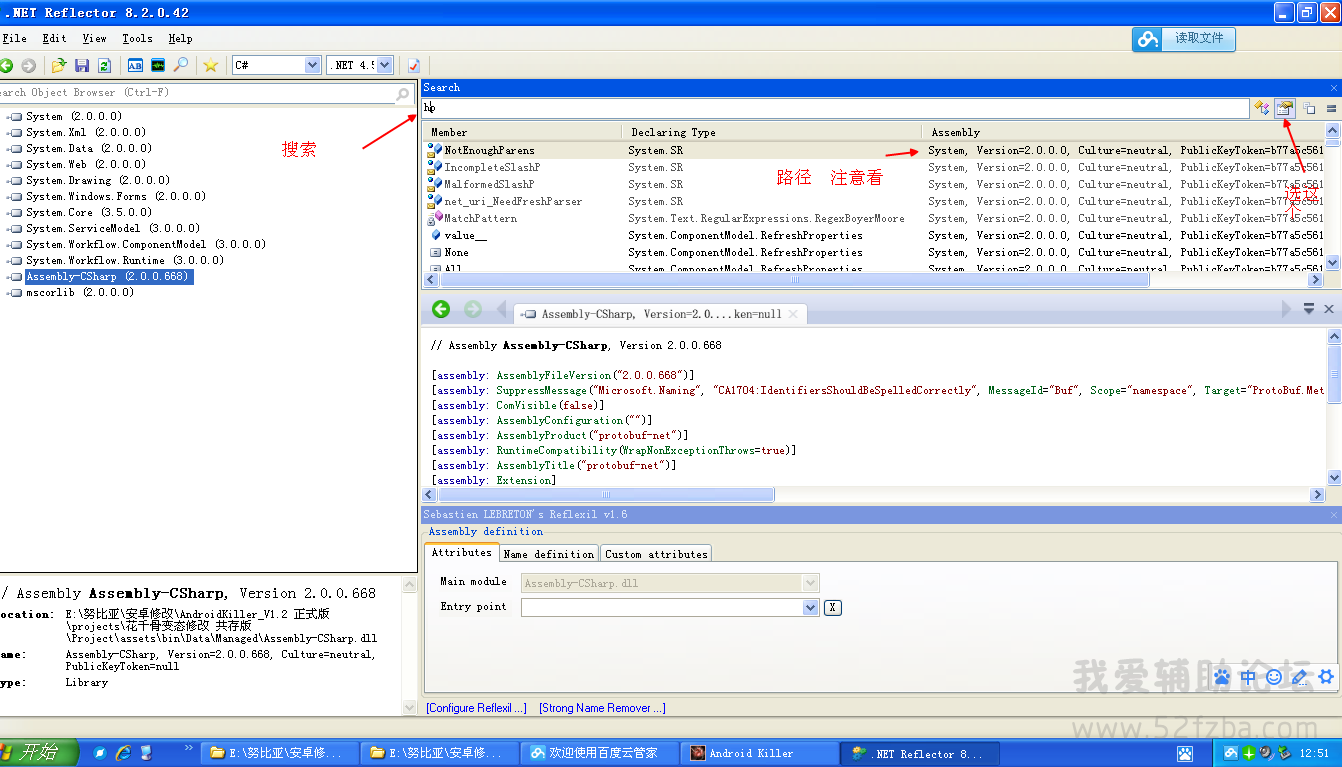
Task: Click the magnifier in the Object Browser search box
Action: pos(403,94)
